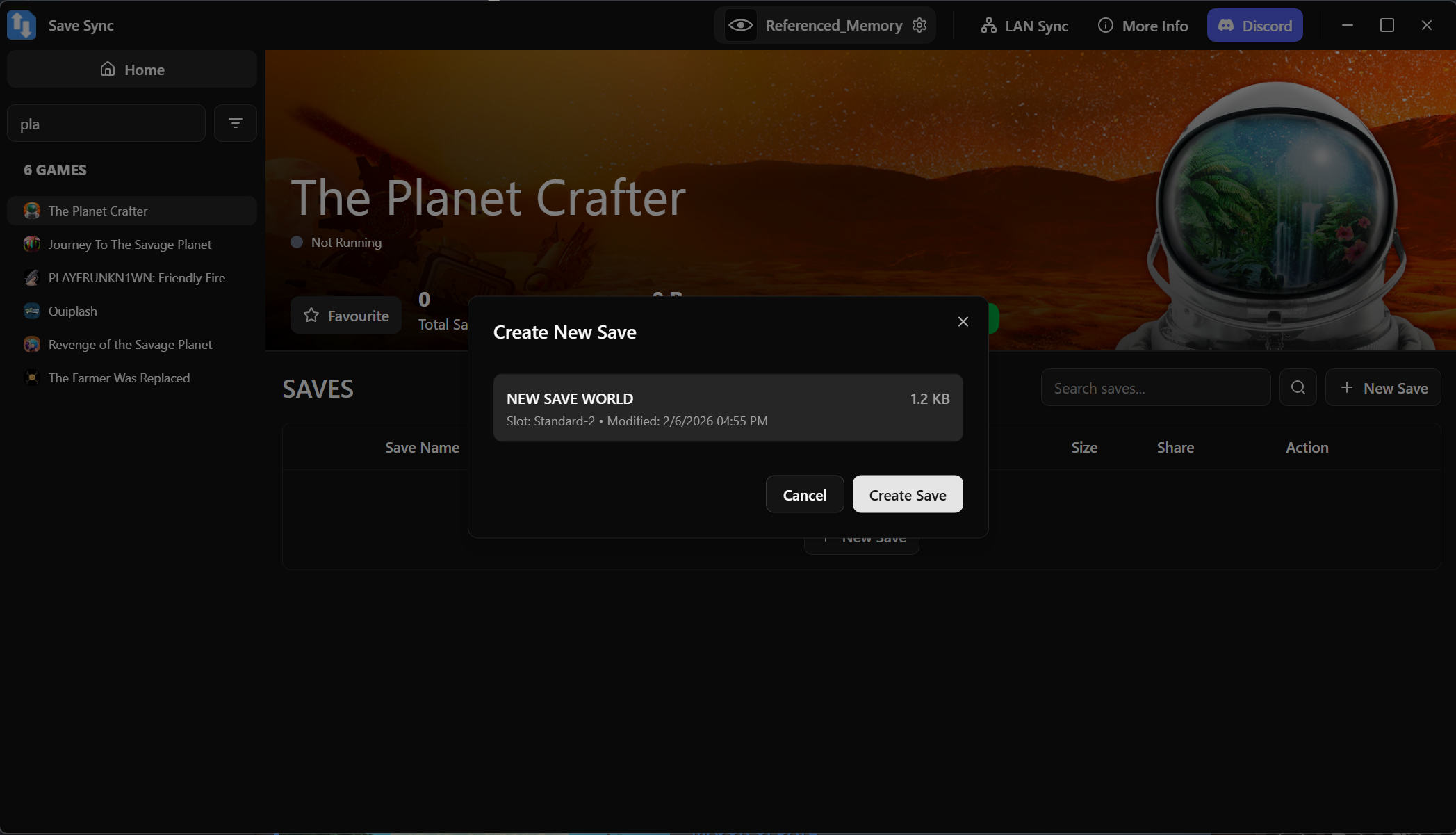Screen dimensions: 1456x835
Task: Open the Discord link button
Action: (1254, 26)
